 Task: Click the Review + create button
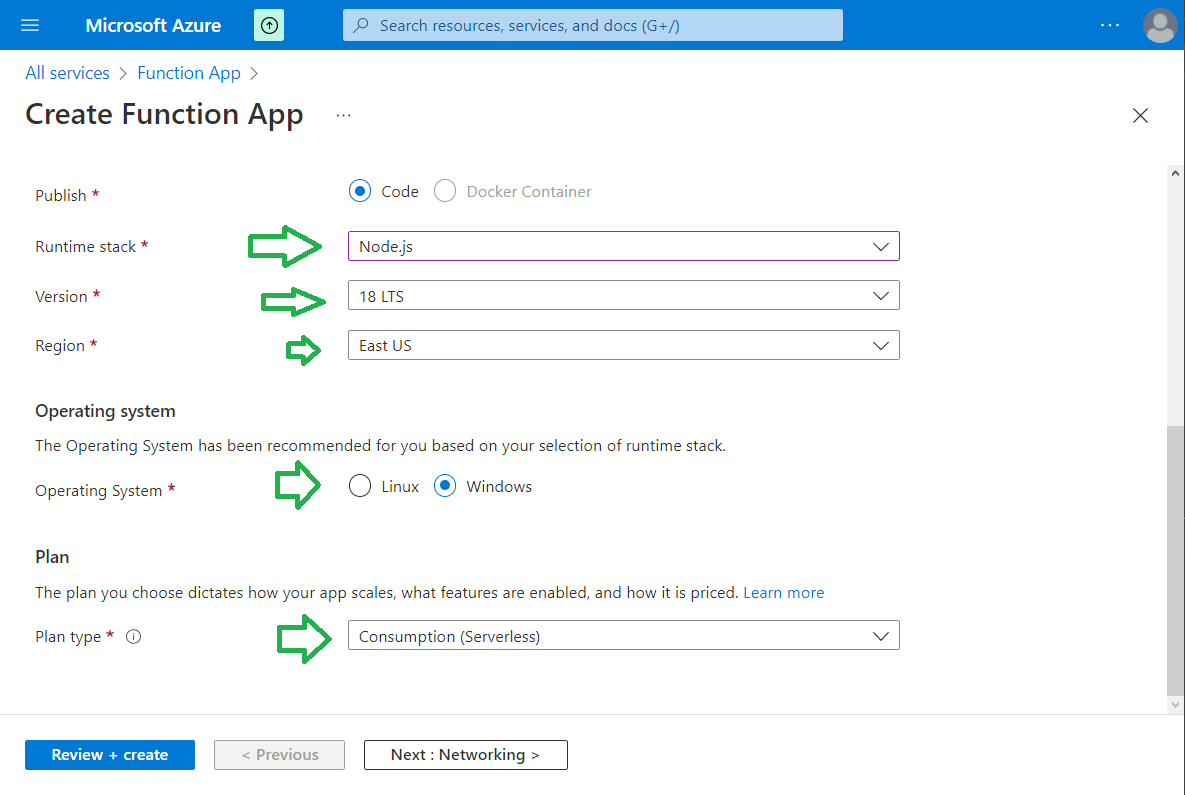(x=110, y=755)
